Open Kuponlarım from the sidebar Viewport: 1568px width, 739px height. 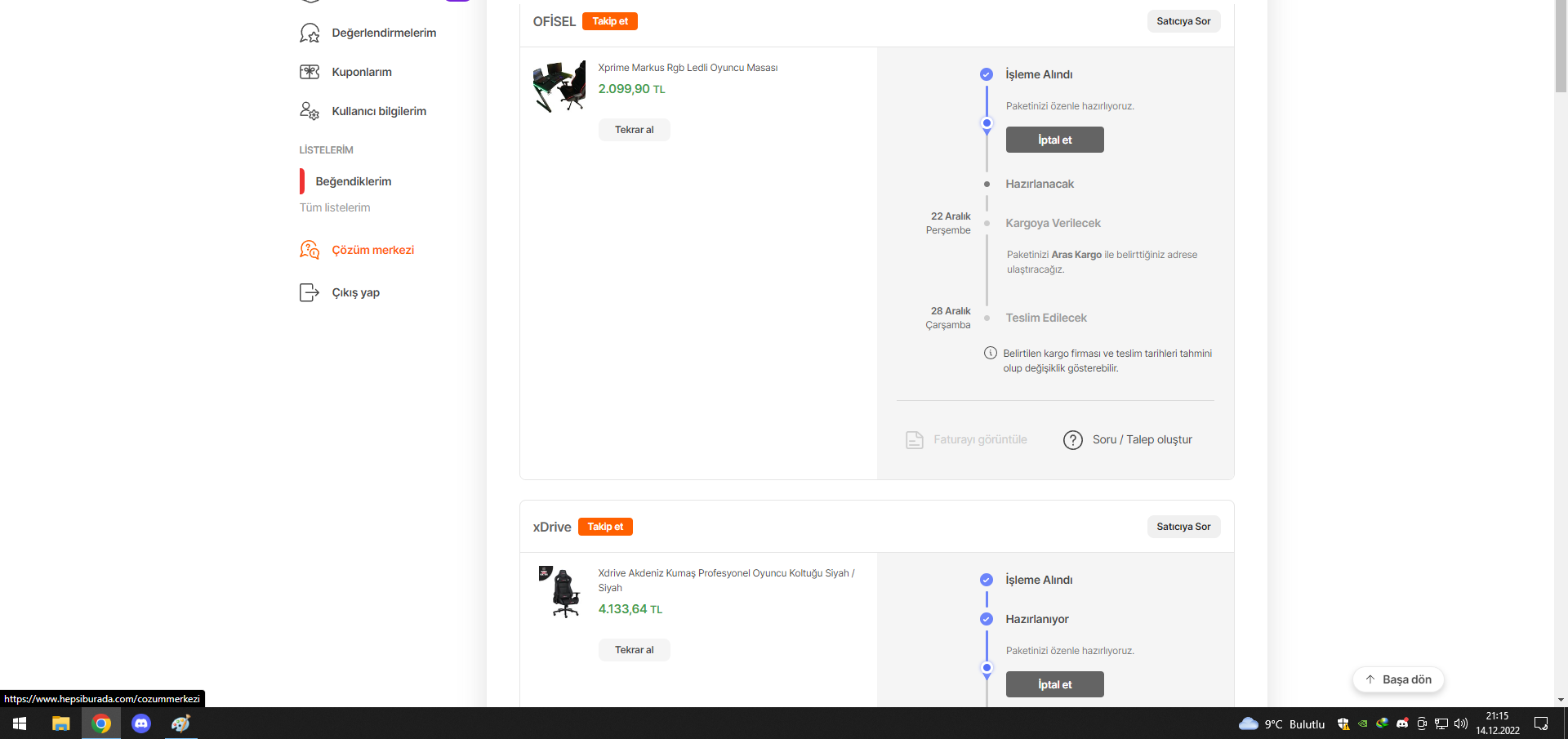362,72
